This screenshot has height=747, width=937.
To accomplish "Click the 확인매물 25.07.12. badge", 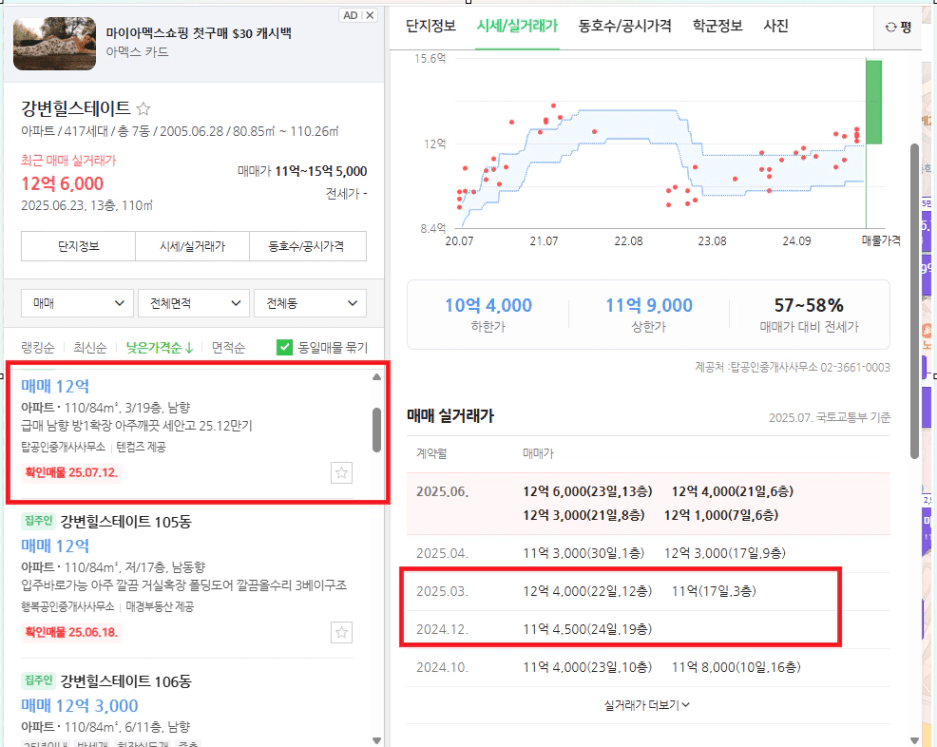I will click(72, 473).
